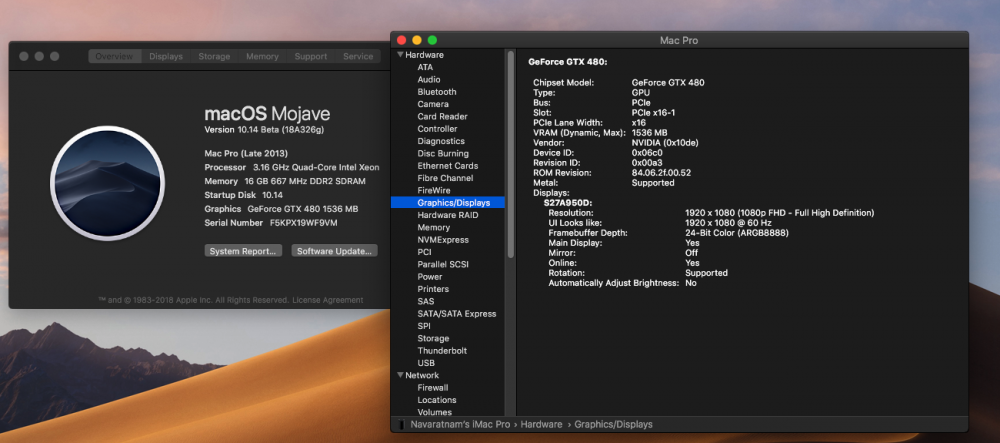Image resolution: width=1000 pixels, height=443 pixels.
Task: Select Hardware RAID in the sidebar
Action: [x=448, y=215]
